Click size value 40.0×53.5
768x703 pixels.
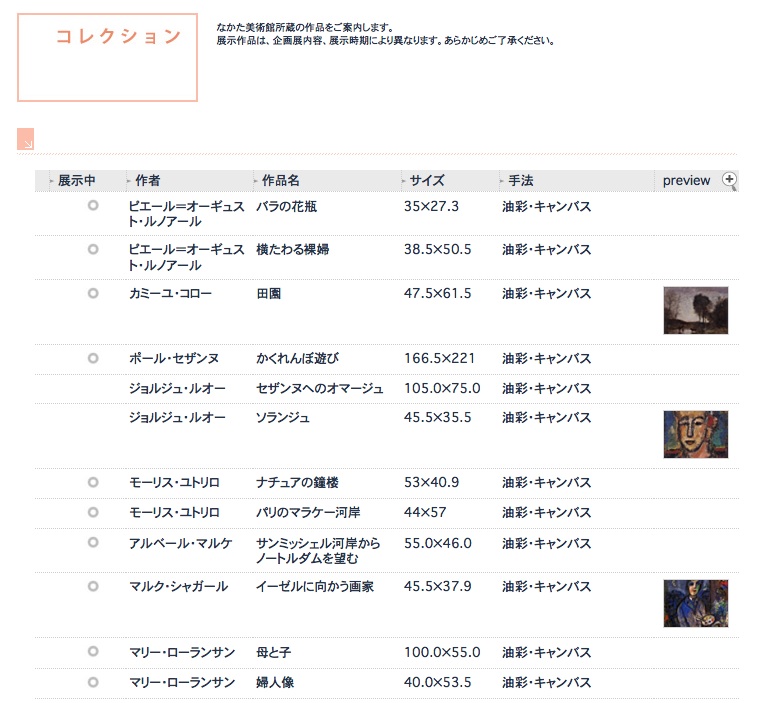point(437,682)
